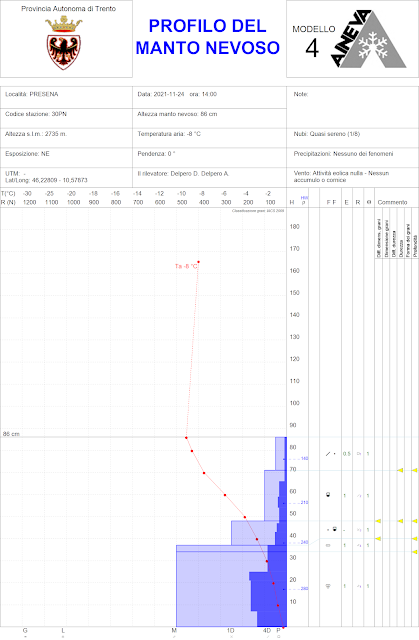Screen dimensions: 419x640
Task: Click the rotated 'Profondità' column header
Action: [415, 245]
